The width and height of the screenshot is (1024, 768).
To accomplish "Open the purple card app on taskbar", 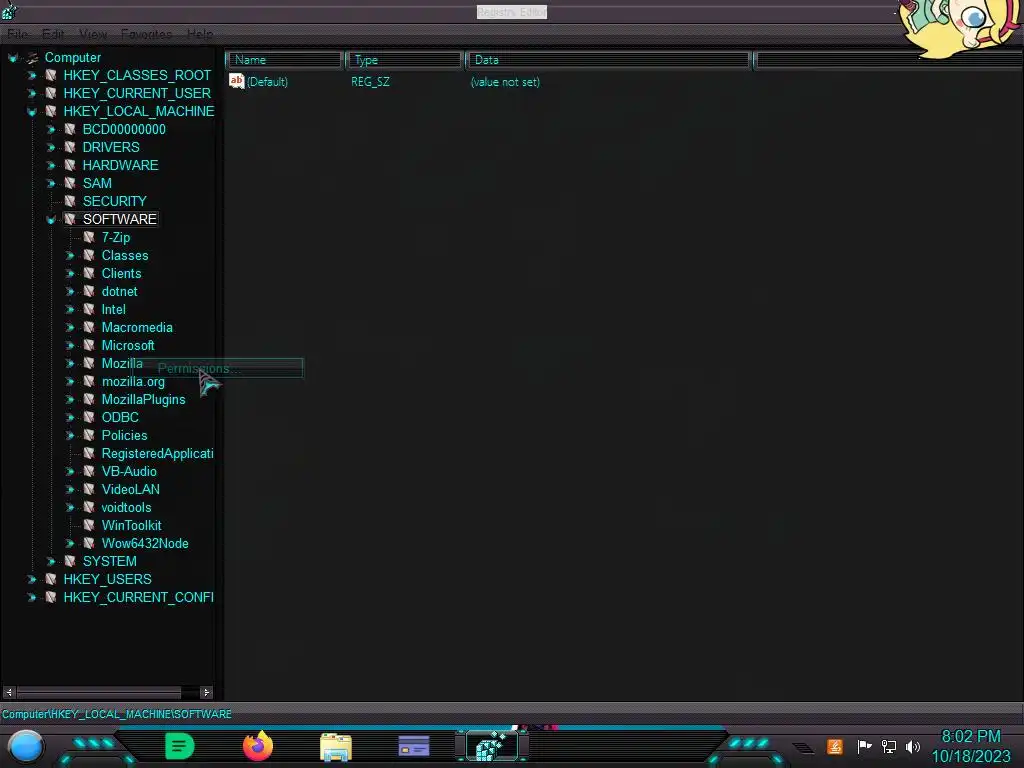I will click(414, 746).
